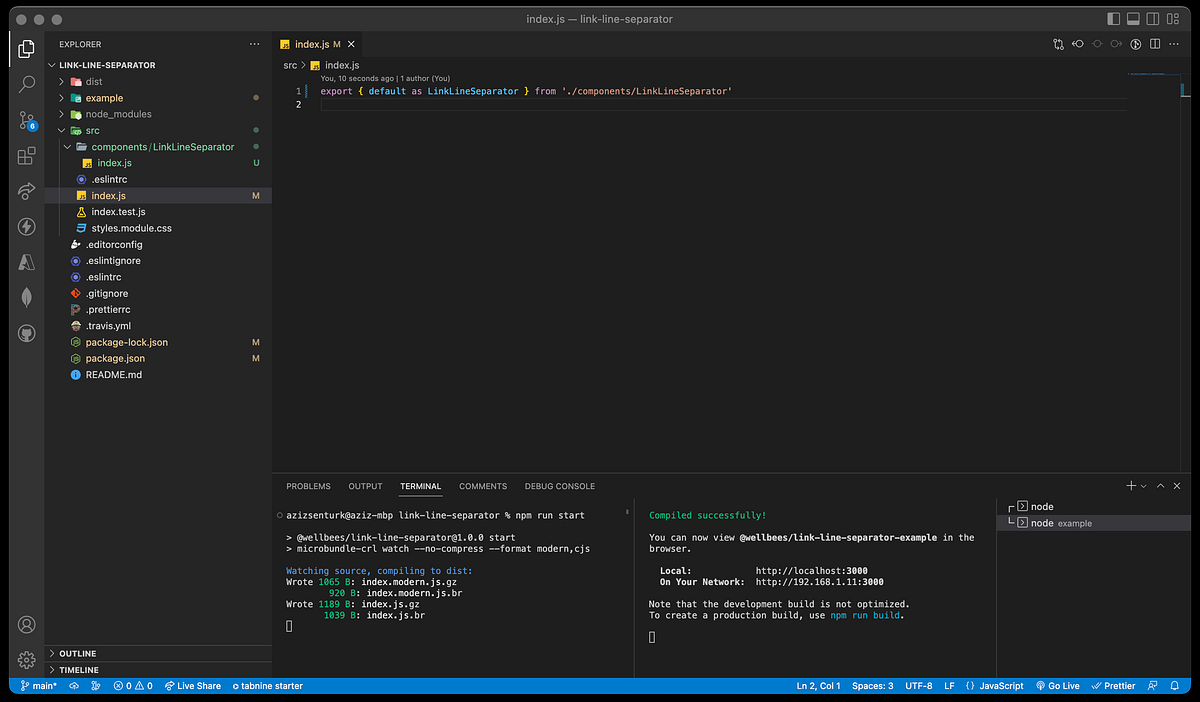Click the Manage gear icon
The width and height of the screenshot is (1200, 702).
pyautogui.click(x=27, y=660)
